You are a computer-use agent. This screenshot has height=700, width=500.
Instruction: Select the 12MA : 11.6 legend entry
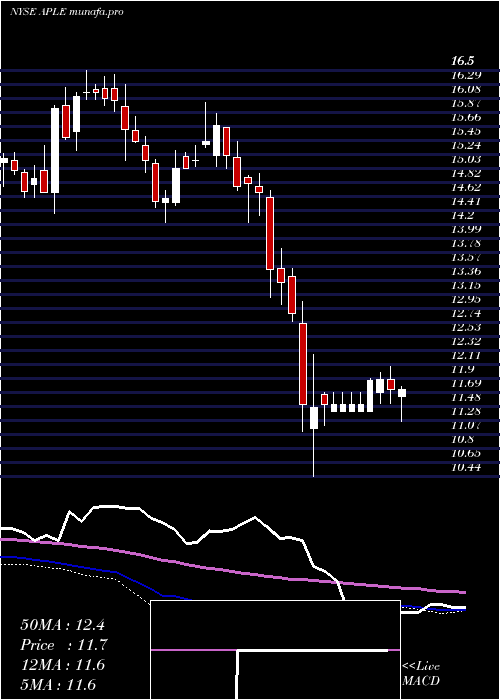pyautogui.click(x=62, y=664)
